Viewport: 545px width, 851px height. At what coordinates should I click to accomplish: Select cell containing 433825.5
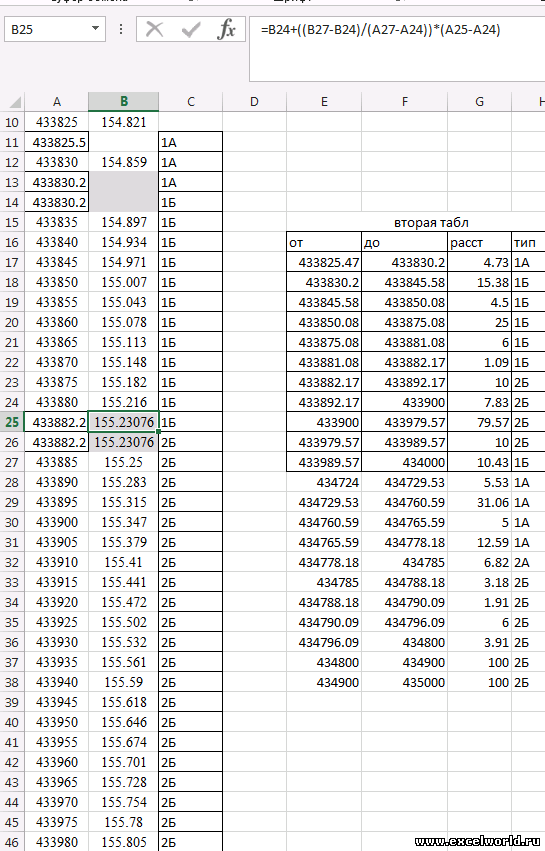(56, 142)
